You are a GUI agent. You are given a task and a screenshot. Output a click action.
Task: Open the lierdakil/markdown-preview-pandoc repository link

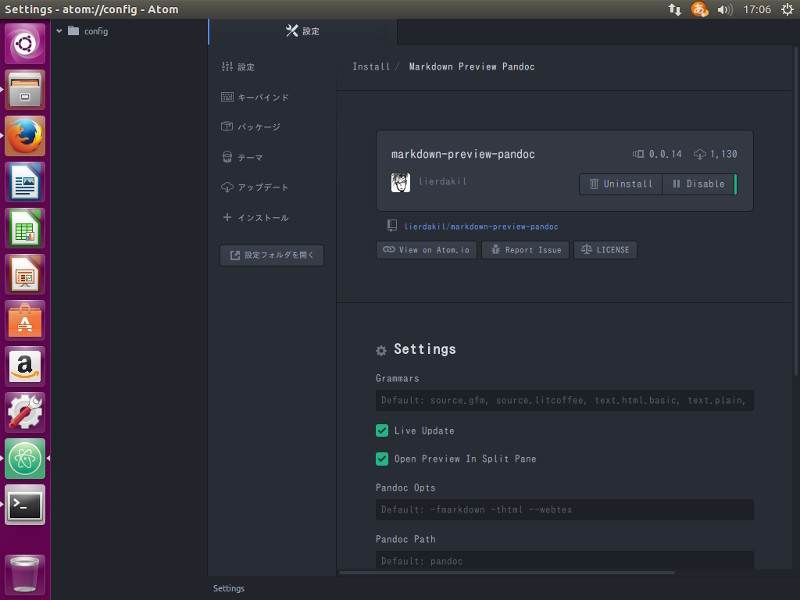point(481,227)
